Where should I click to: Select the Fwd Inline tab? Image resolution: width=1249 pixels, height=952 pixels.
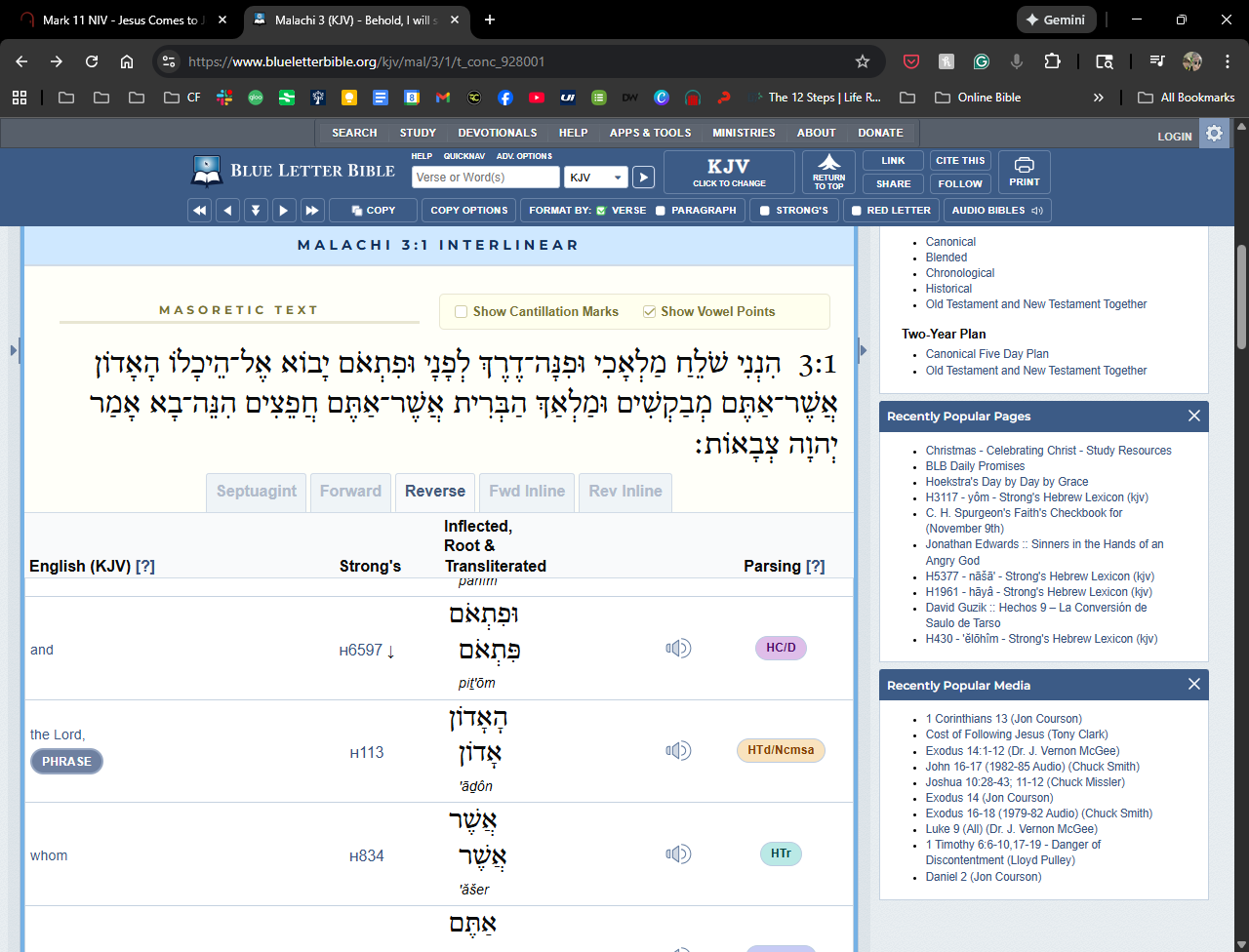(527, 492)
